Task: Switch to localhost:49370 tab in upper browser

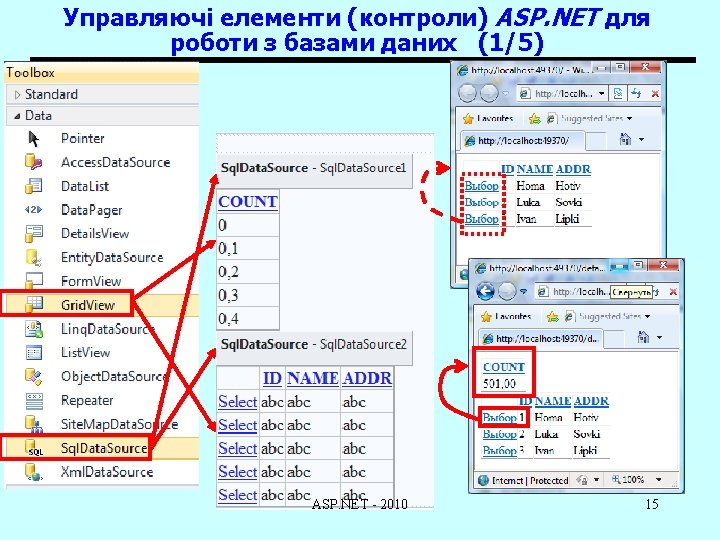Action: click(522, 141)
